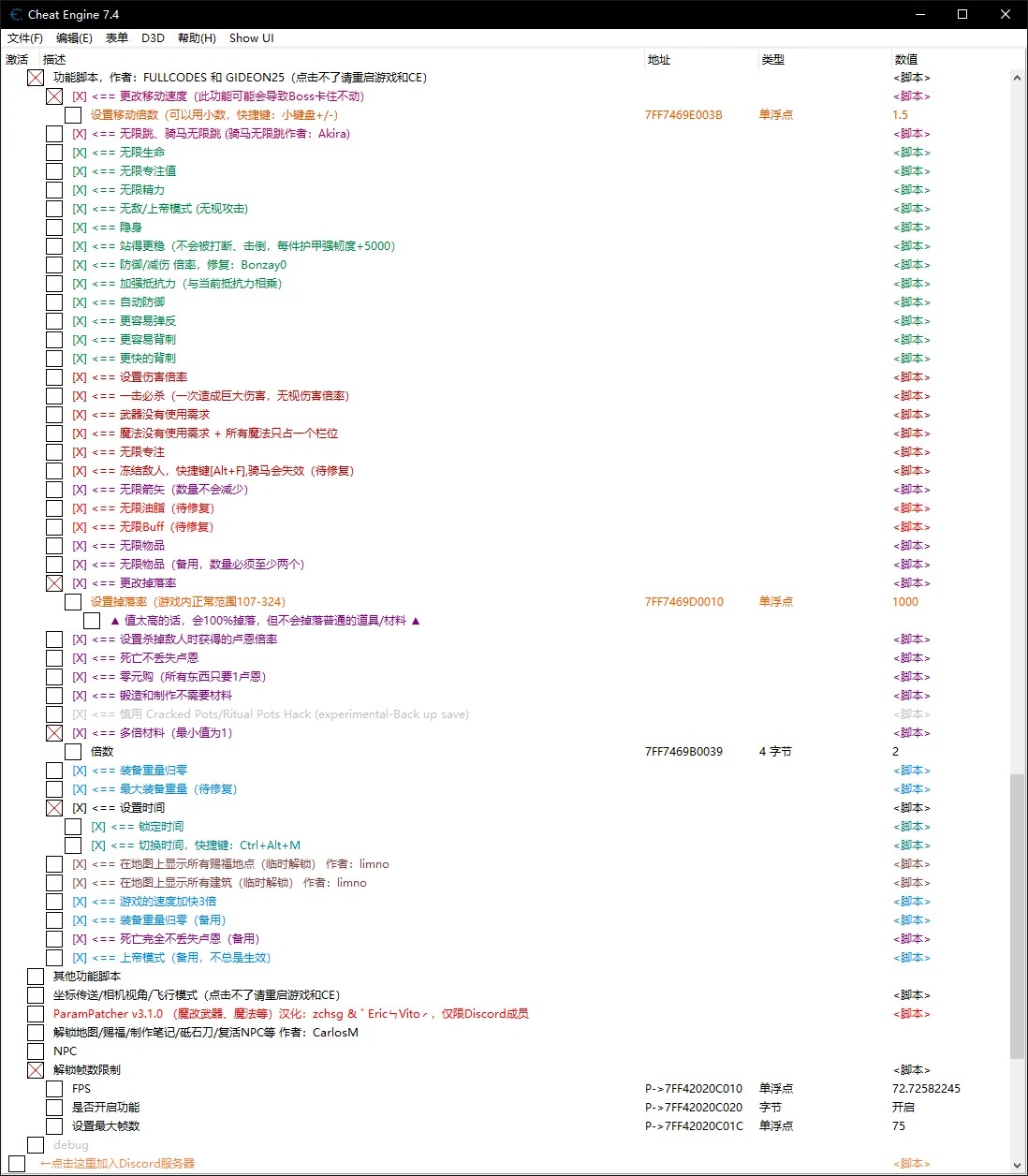
Task: Enable the 零元购 checkbox
Action: [54, 677]
